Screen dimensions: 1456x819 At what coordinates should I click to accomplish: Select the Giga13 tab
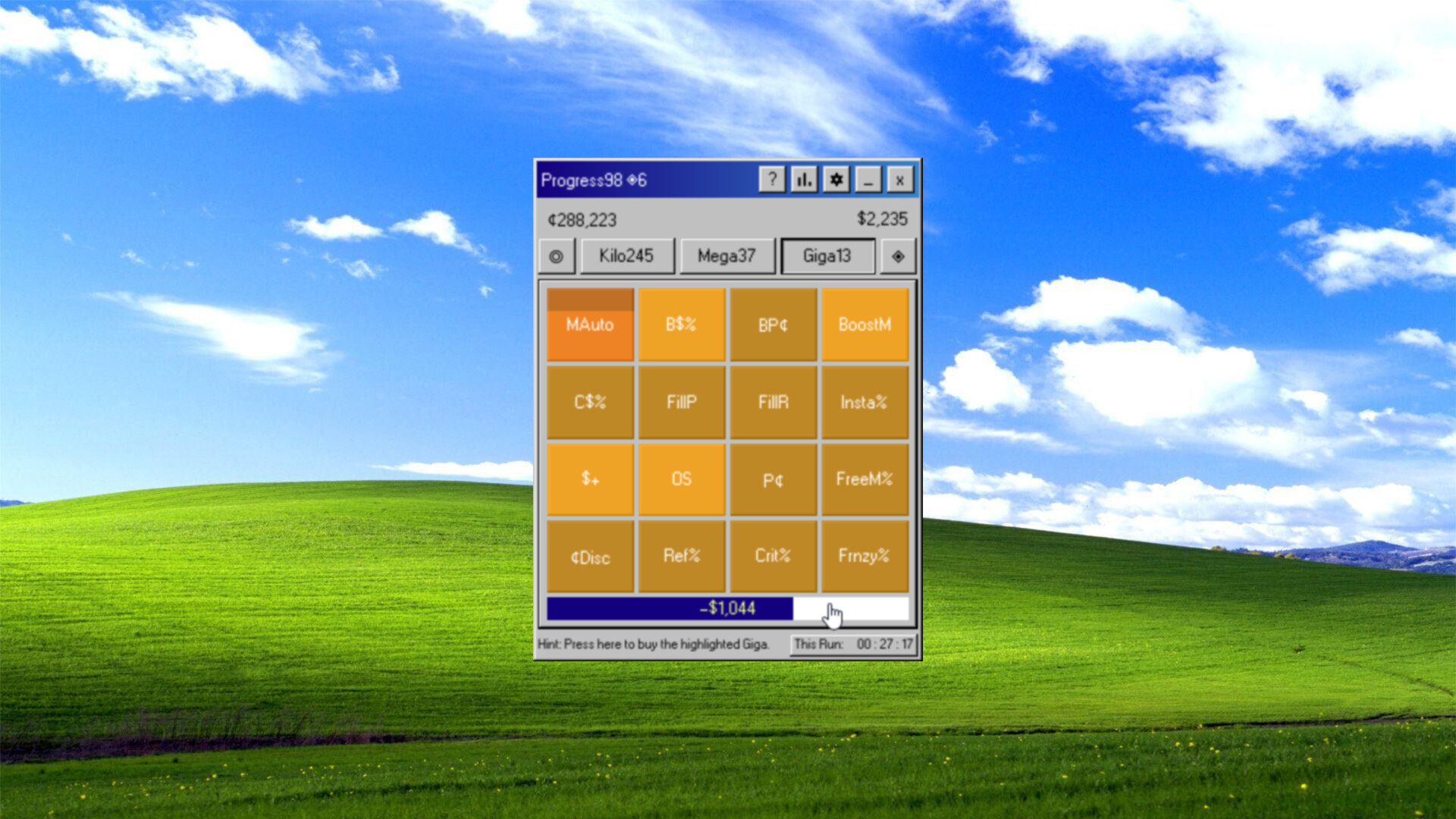(x=827, y=256)
